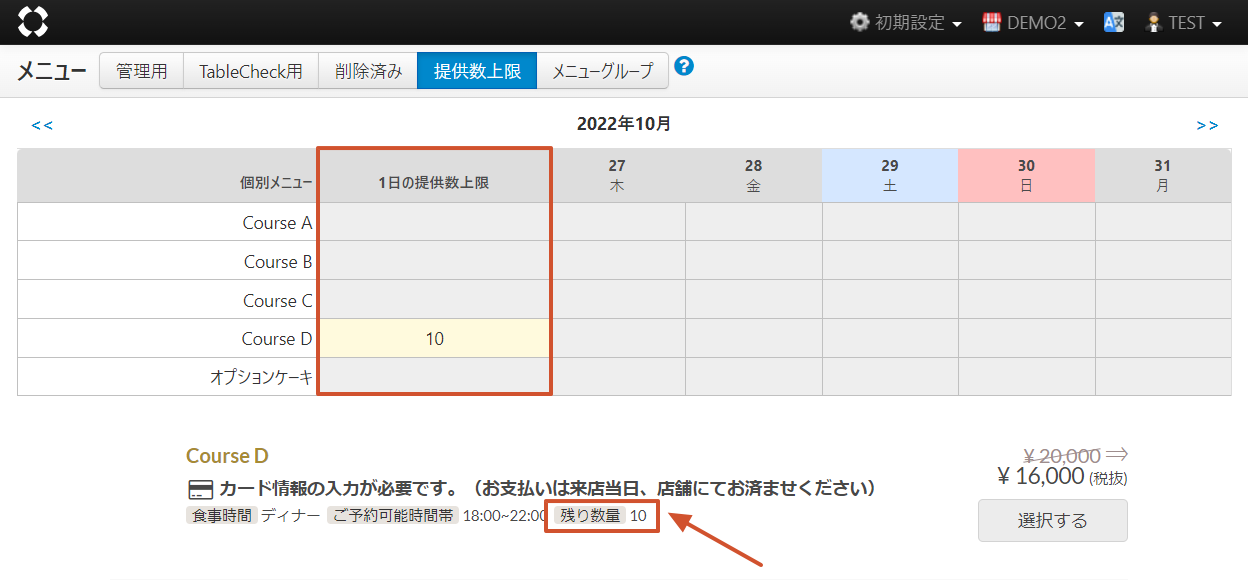Click Course B daily limit cell
Screen dimensions: 1248x580
point(434,261)
